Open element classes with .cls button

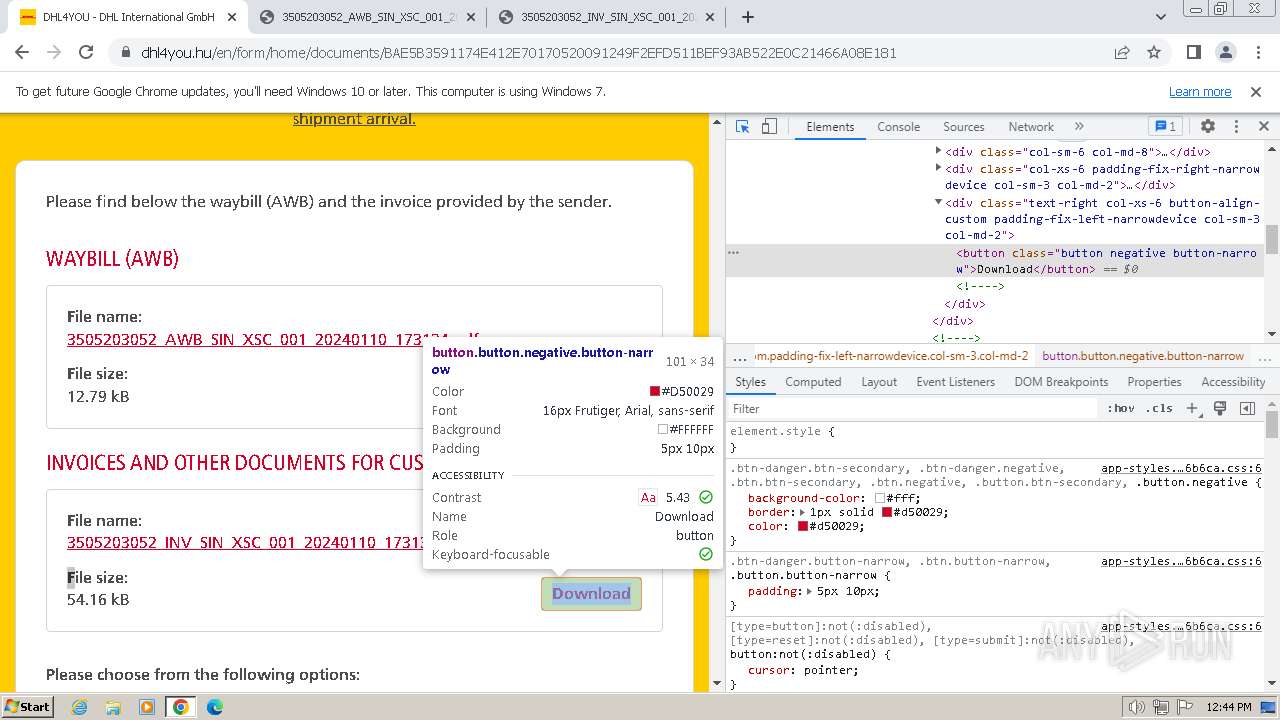coord(1159,408)
